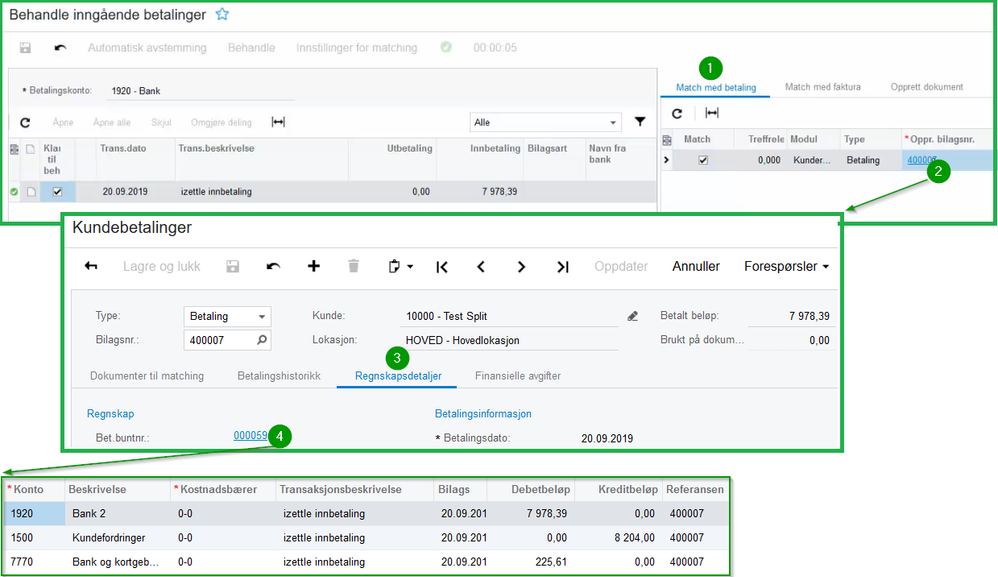Open batch number link 000059
Image resolution: width=998 pixels, height=577 pixels.
tap(250, 435)
